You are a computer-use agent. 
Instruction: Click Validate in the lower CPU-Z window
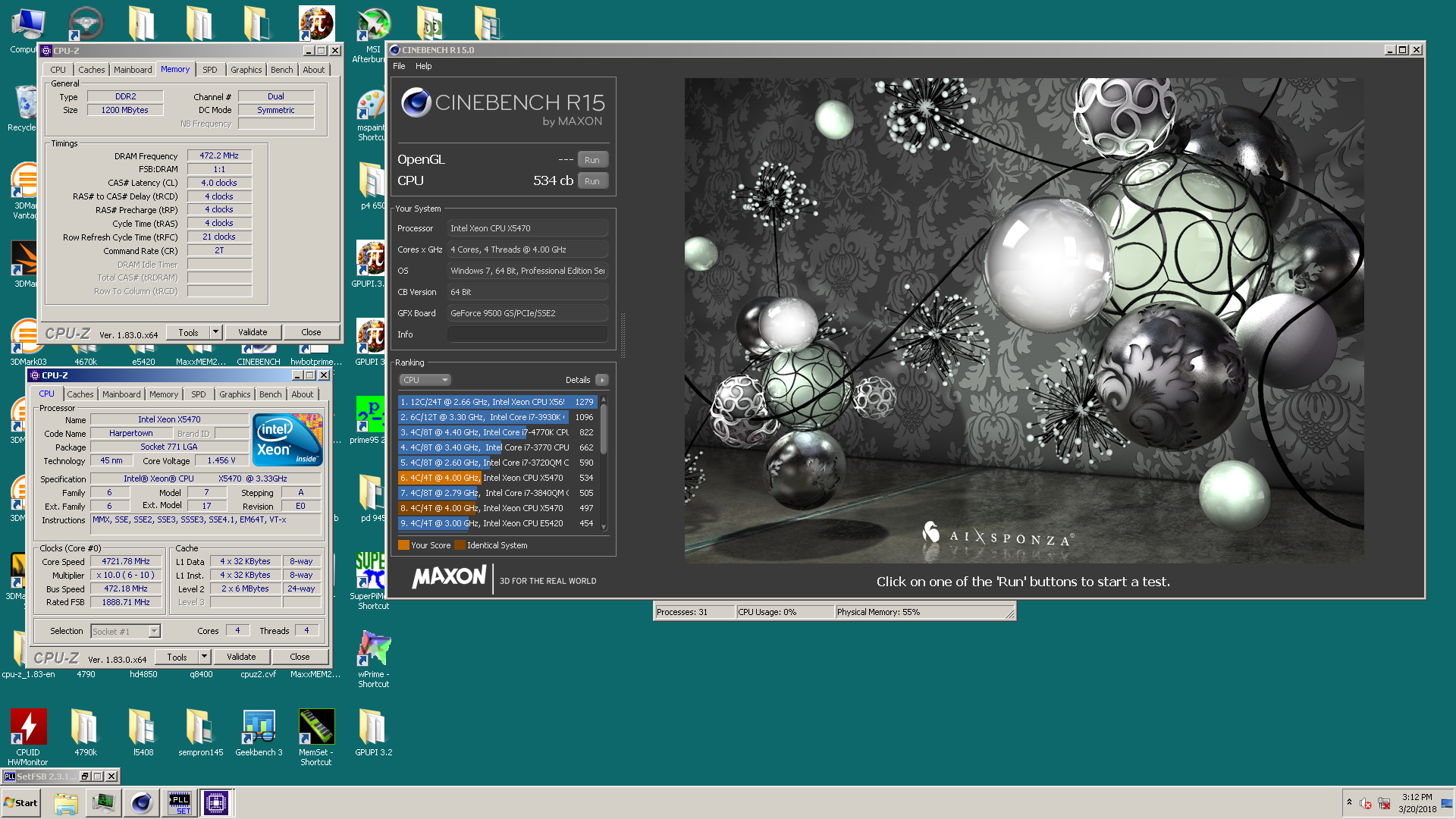click(x=241, y=657)
